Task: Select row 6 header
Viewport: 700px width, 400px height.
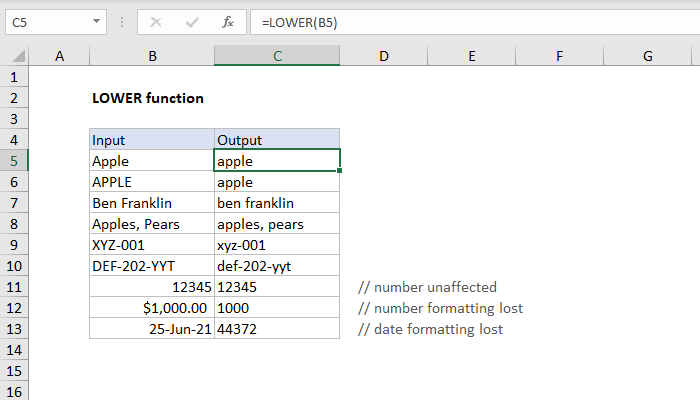Action: tap(14, 182)
